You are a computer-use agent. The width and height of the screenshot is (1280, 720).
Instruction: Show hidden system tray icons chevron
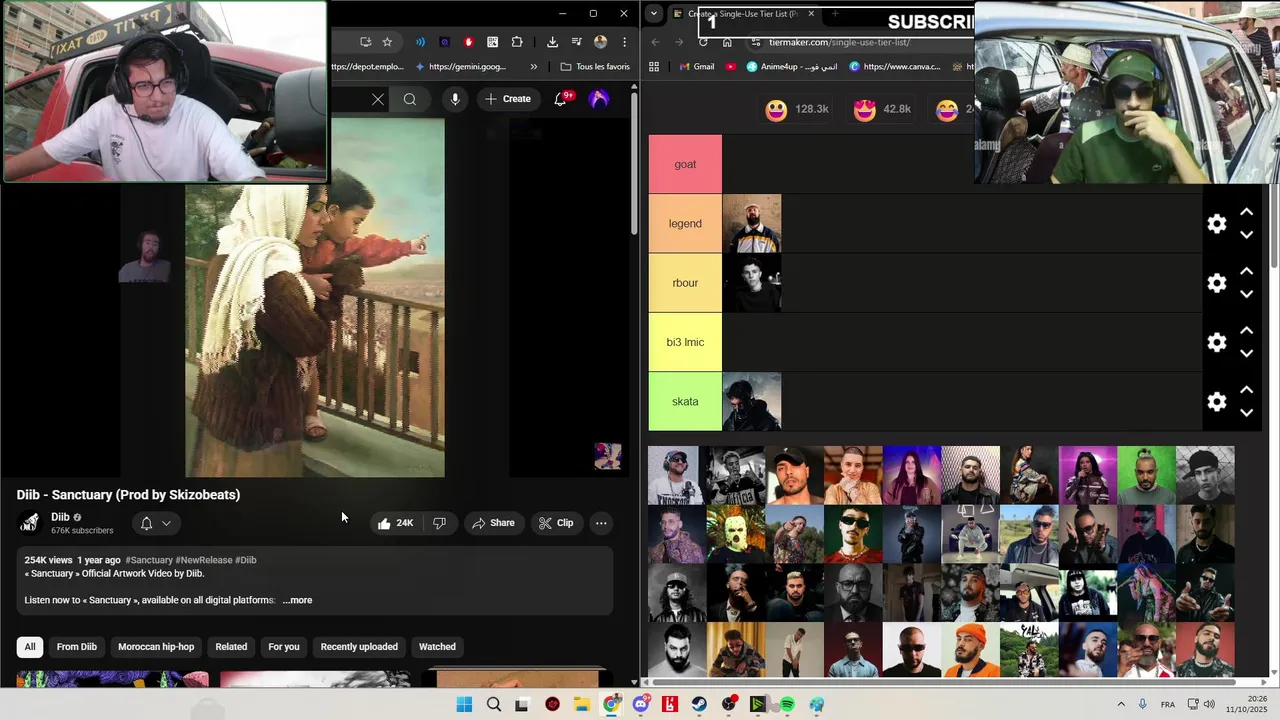(x=1121, y=705)
